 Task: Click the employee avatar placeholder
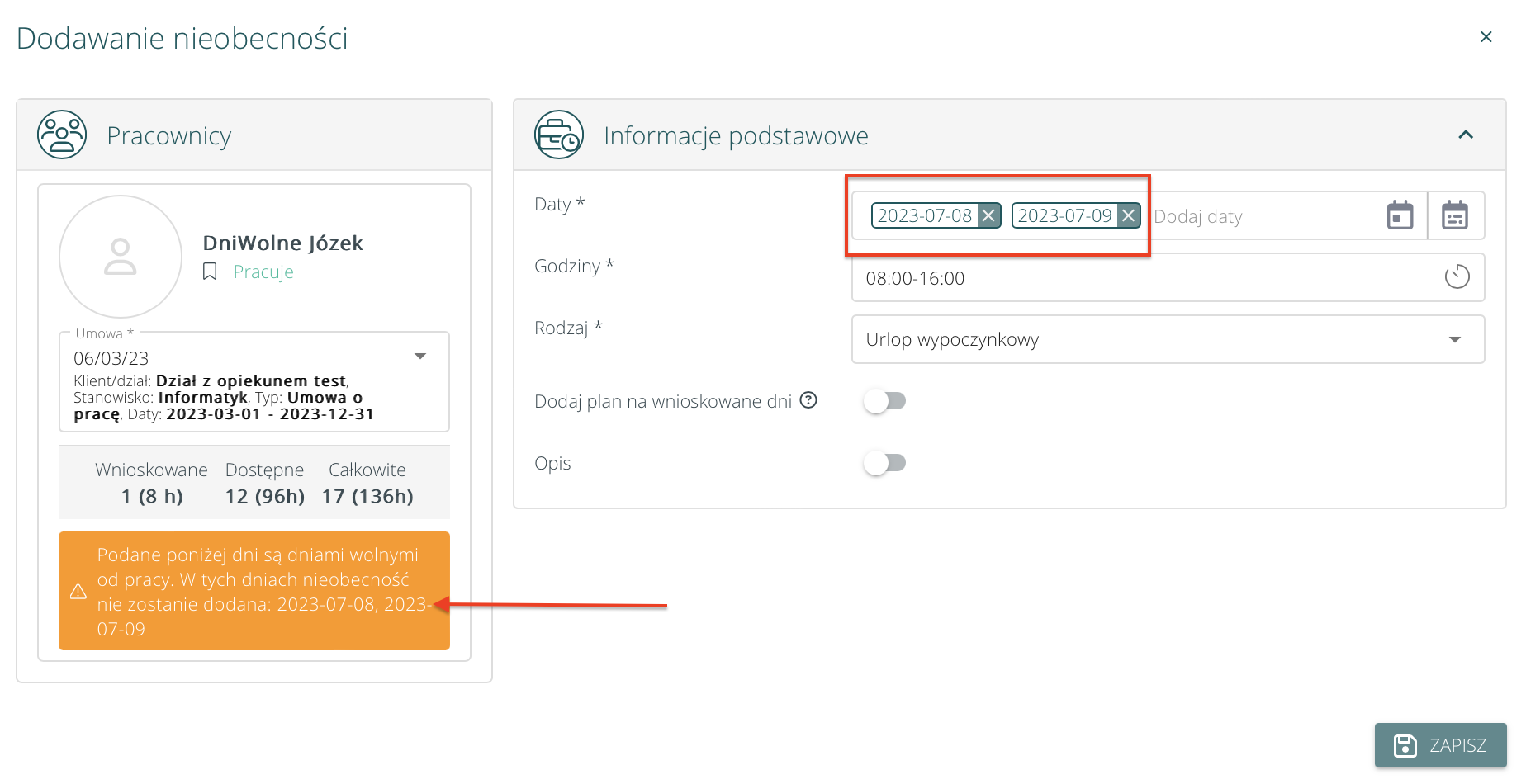coord(121,257)
